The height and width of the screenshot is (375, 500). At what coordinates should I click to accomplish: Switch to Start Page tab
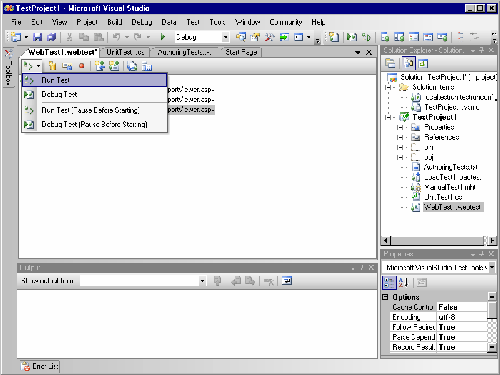(241, 52)
